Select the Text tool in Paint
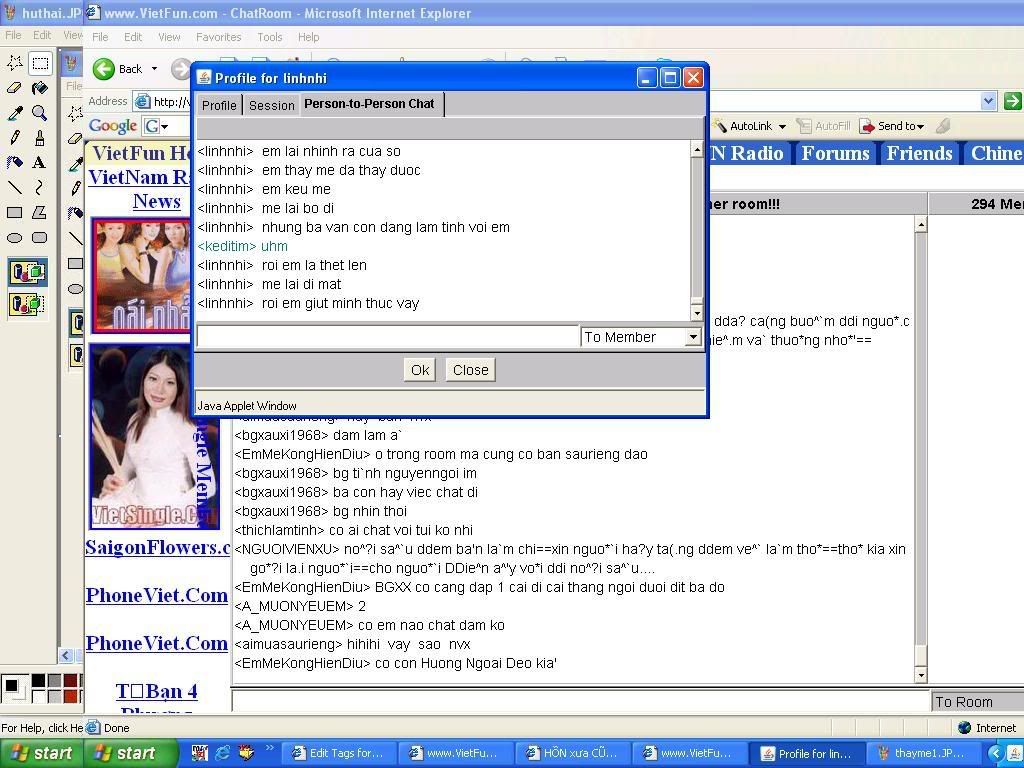 point(40,163)
